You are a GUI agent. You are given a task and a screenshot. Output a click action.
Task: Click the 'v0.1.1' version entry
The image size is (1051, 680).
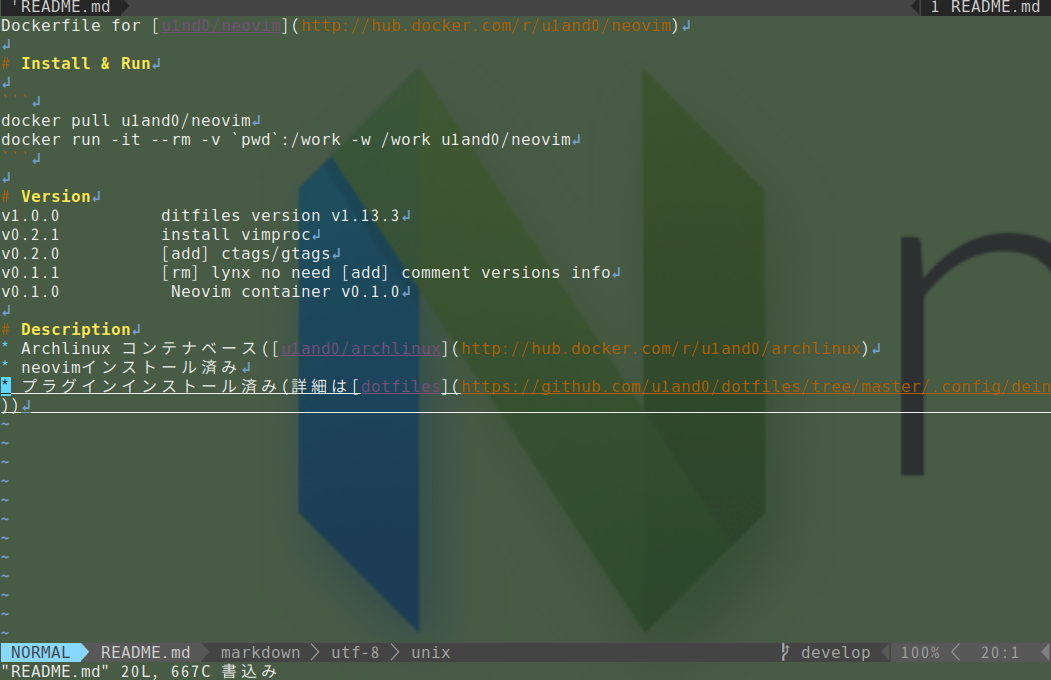[x=30, y=273]
